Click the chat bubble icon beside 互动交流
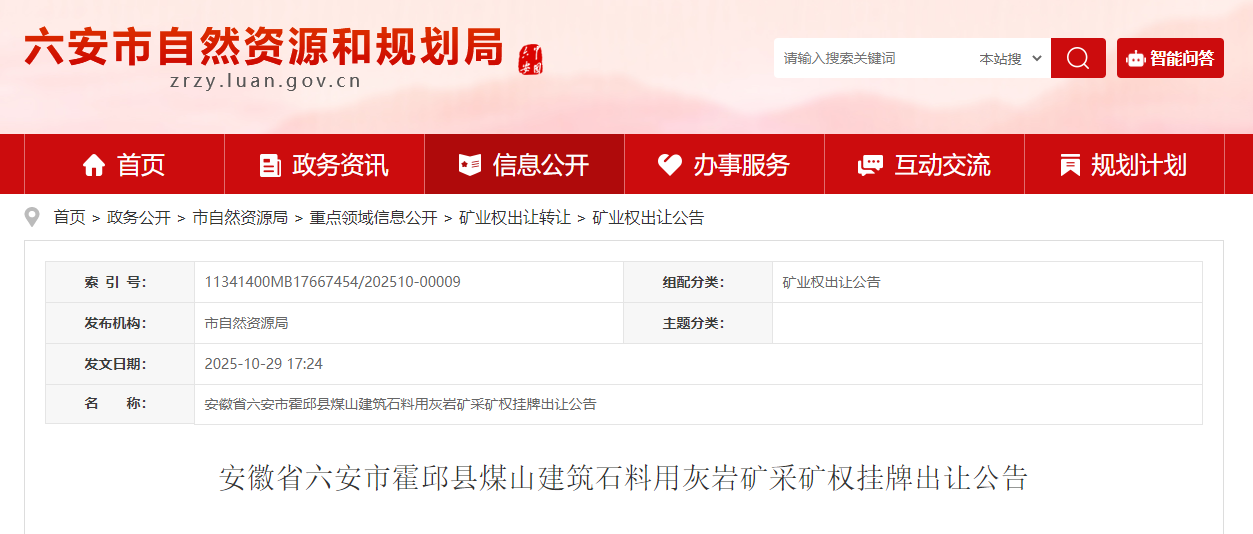1253x534 pixels. pyautogui.click(x=870, y=165)
